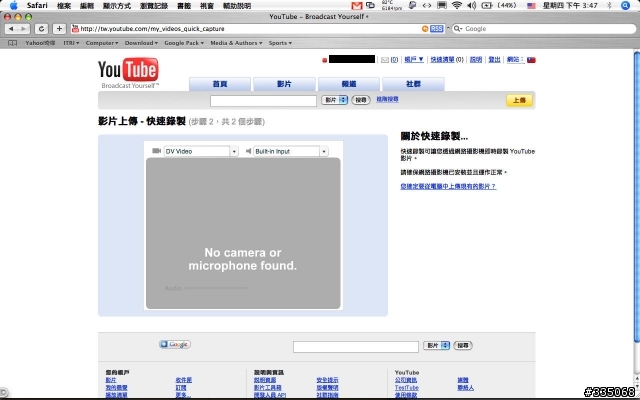Open the bookmarks library book icon

tap(13, 43)
